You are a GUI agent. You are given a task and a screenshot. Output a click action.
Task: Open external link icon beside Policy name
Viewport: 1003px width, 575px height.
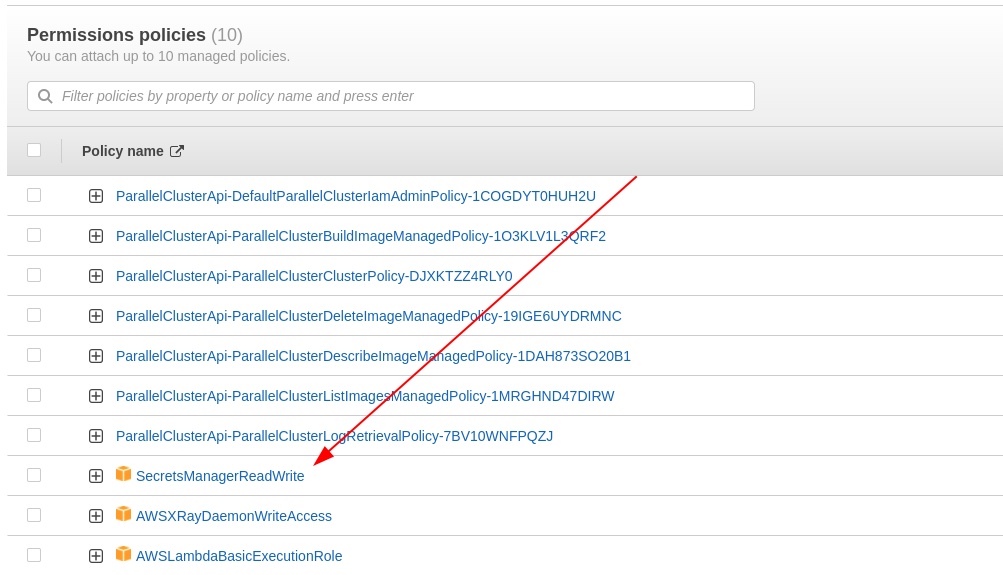click(x=177, y=151)
